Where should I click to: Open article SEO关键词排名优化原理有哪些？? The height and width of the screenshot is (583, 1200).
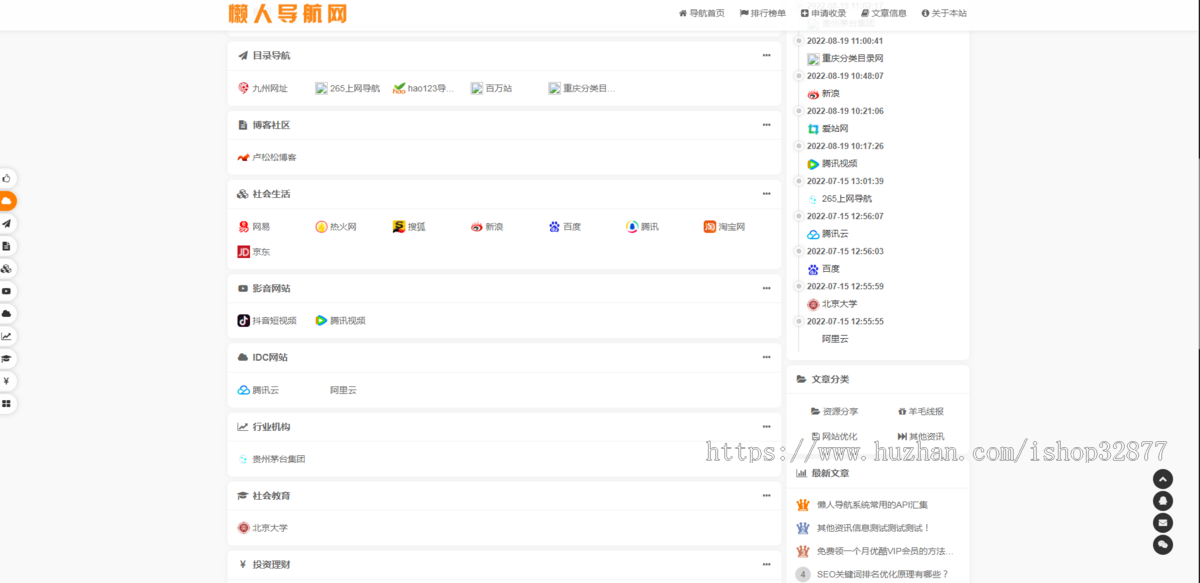[x=883, y=574]
